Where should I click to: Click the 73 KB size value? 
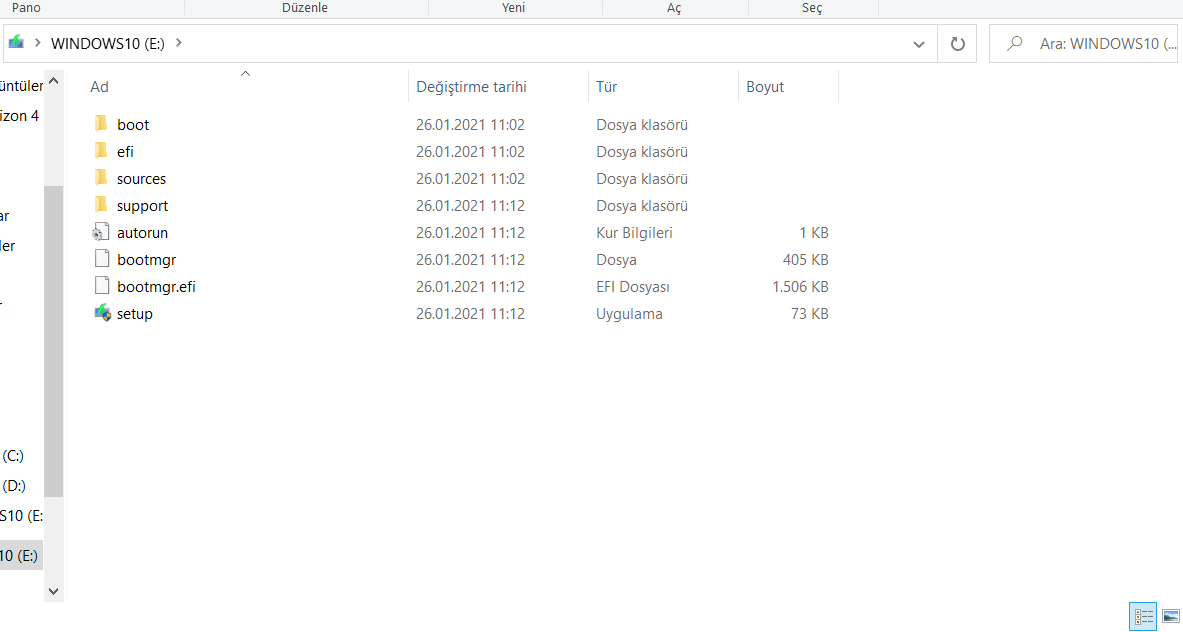(810, 314)
